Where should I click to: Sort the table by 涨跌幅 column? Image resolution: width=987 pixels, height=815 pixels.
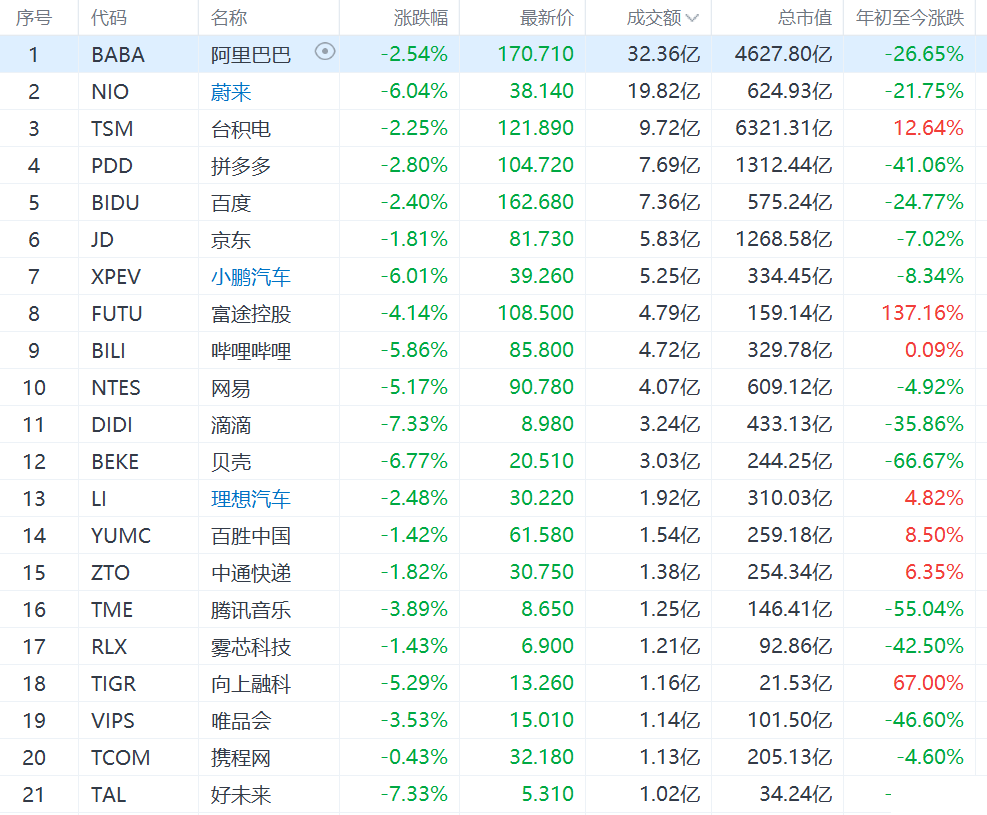[420, 18]
